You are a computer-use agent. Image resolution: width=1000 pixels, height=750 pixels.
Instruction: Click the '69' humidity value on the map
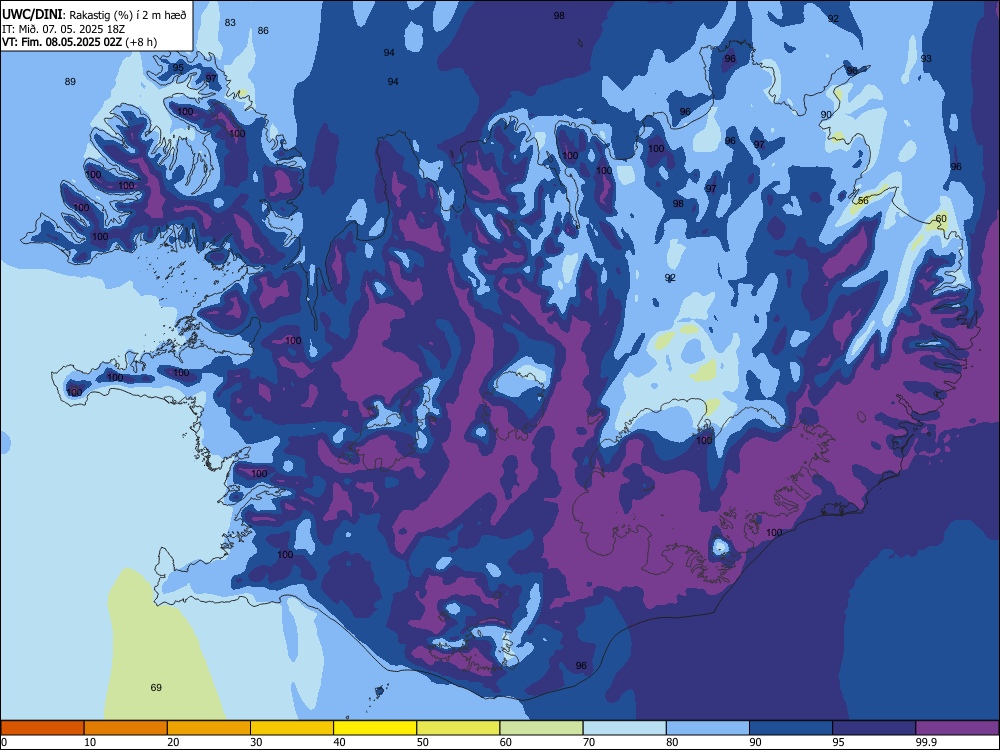156,688
